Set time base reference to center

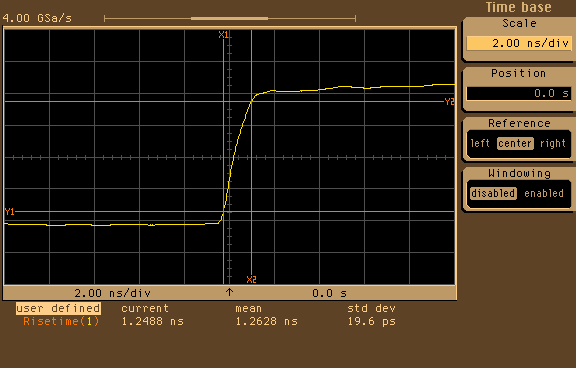pos(515,143)
